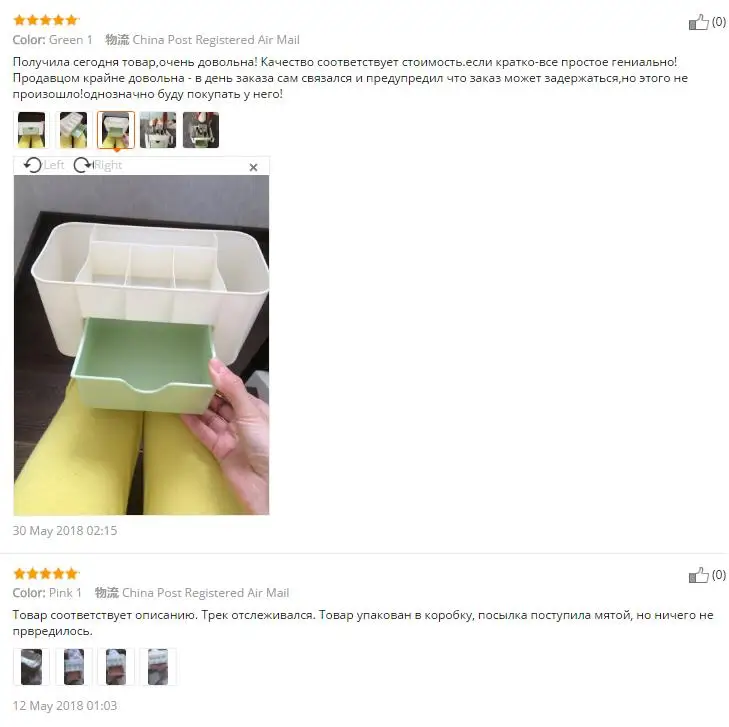Open the second thumbnail in the Green 1 review
The height and width of the screenshot is (727, 729).
click(x=73, y=130)
